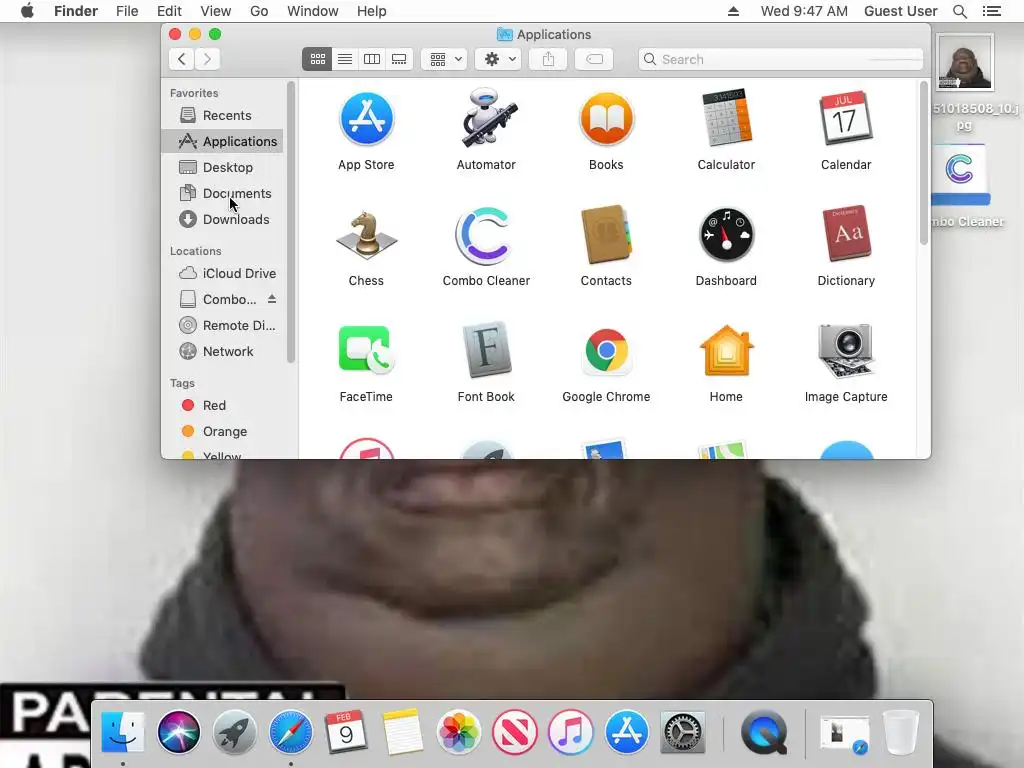
Task: Go forward in Finder history
Action: pyautogui.click(x=207, y=59)
